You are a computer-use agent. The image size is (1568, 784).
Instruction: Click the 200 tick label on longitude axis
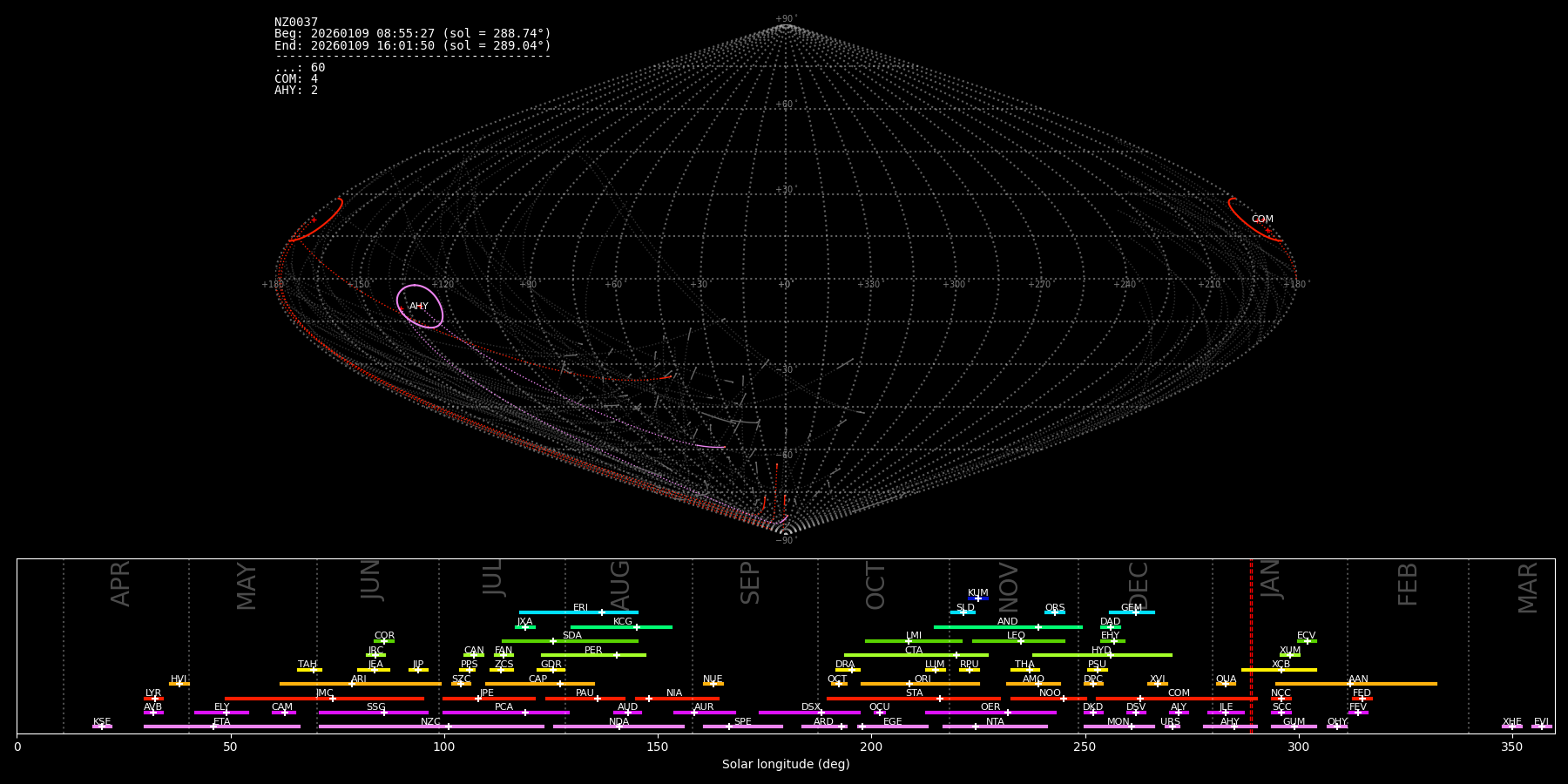870,747
